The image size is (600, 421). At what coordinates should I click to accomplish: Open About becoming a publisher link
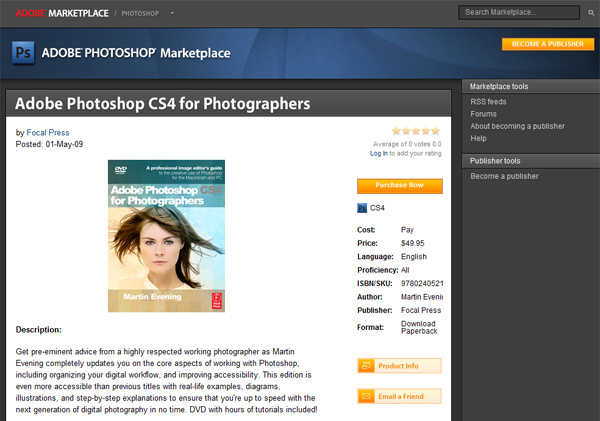pos(517,126)
